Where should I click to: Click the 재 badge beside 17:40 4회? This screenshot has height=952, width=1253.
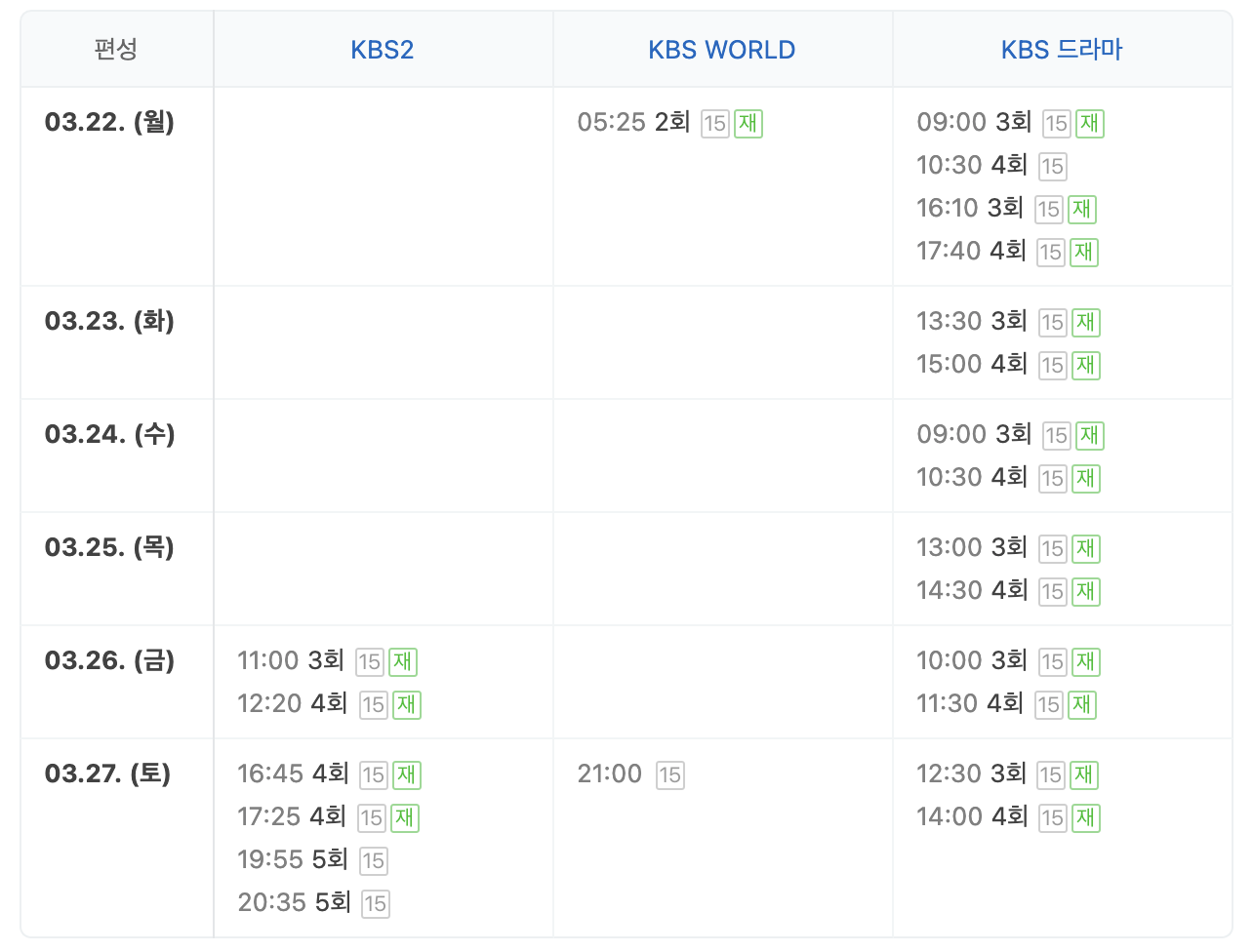(x=1084, y=252)
